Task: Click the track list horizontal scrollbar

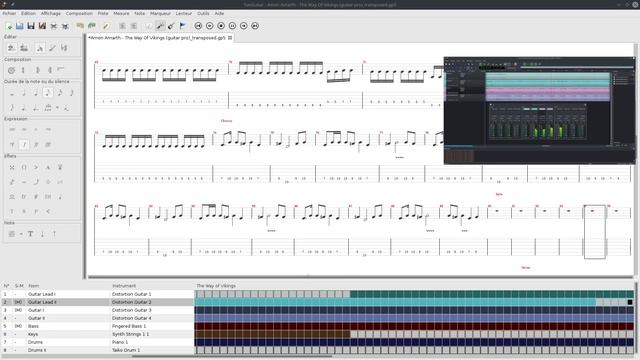Action: (x=232, y=356)
